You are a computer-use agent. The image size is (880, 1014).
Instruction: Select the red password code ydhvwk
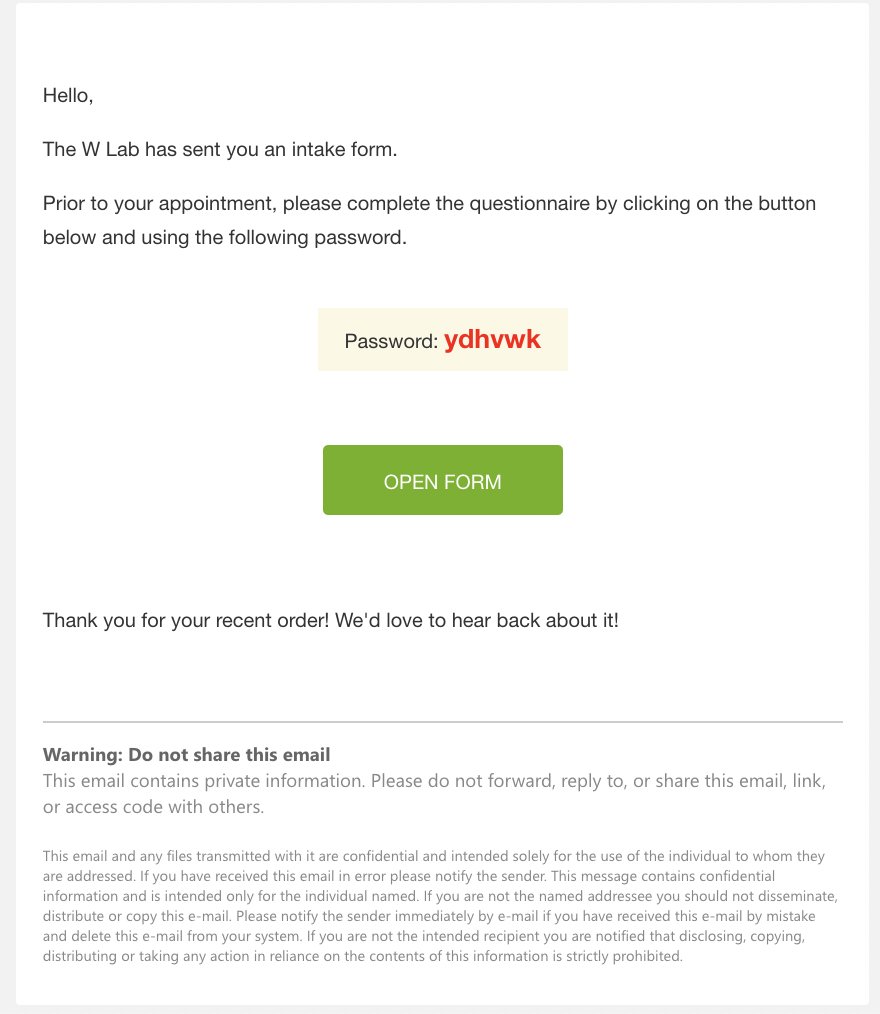tap(492, 340)
